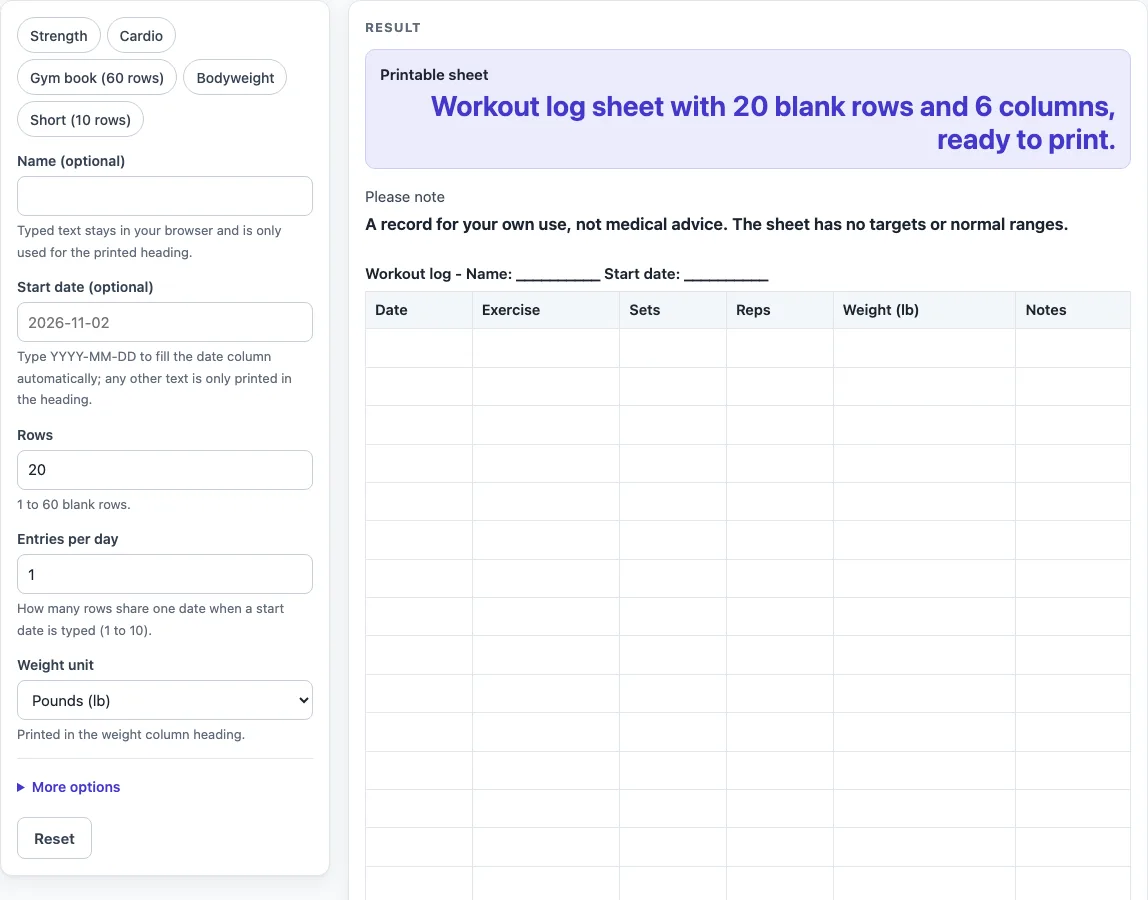Expand the More options section
1148x900 pixels.
tap(69, 787)
